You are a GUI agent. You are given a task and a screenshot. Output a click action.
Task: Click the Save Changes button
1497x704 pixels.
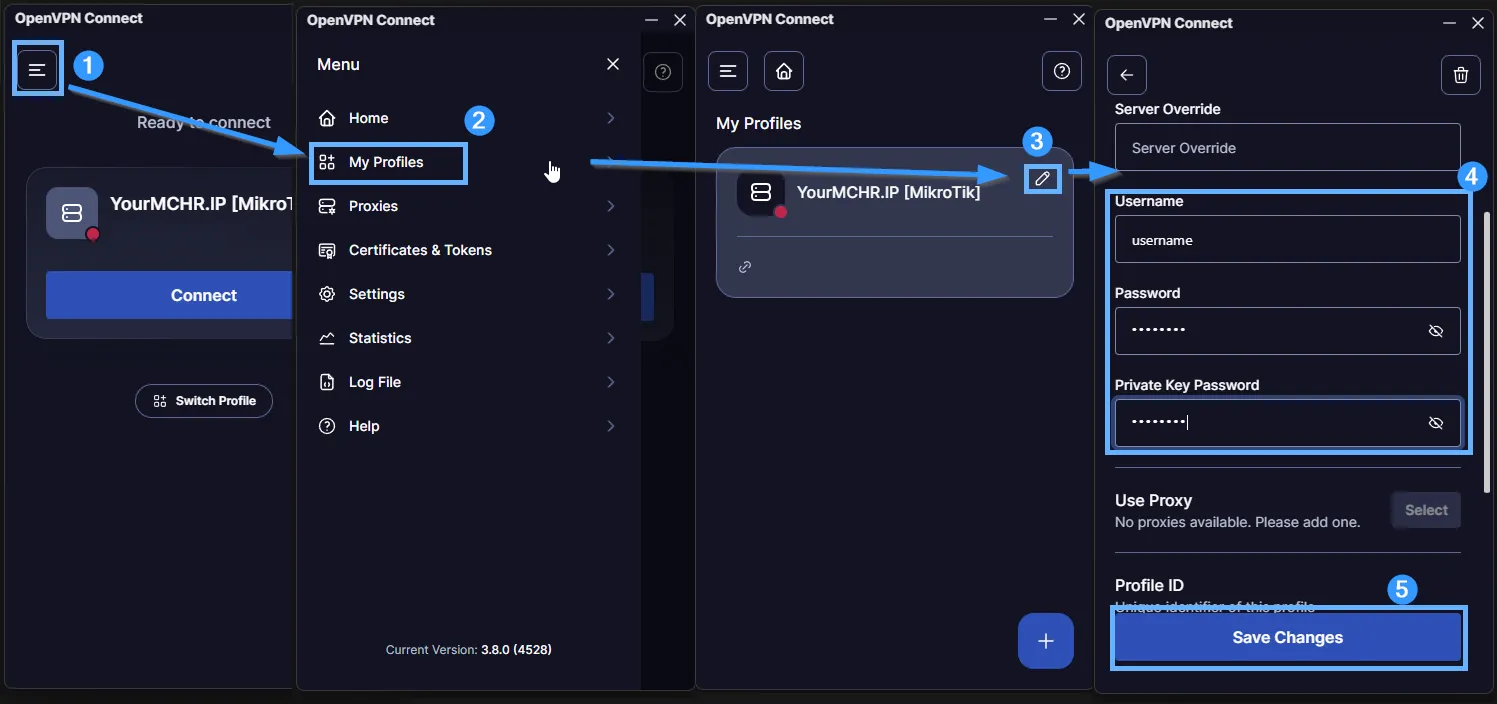(x=1288, y=638)
